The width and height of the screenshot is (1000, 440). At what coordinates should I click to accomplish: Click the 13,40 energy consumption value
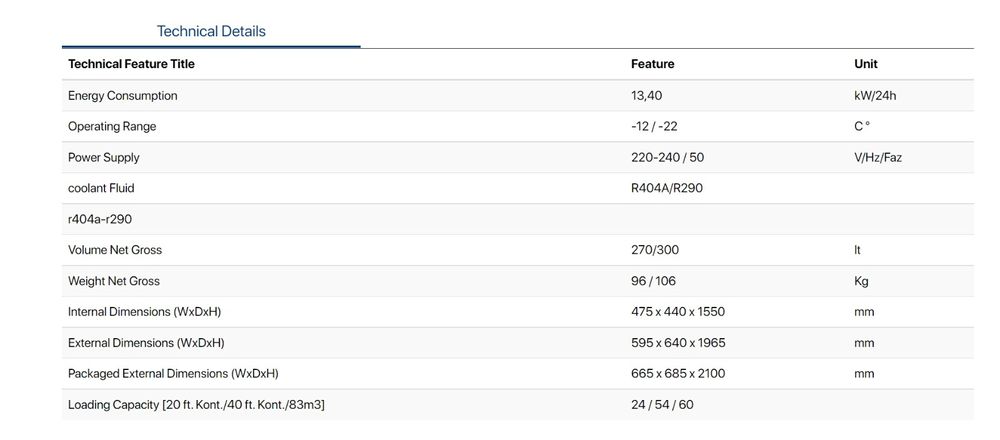[x=646, y=96]
